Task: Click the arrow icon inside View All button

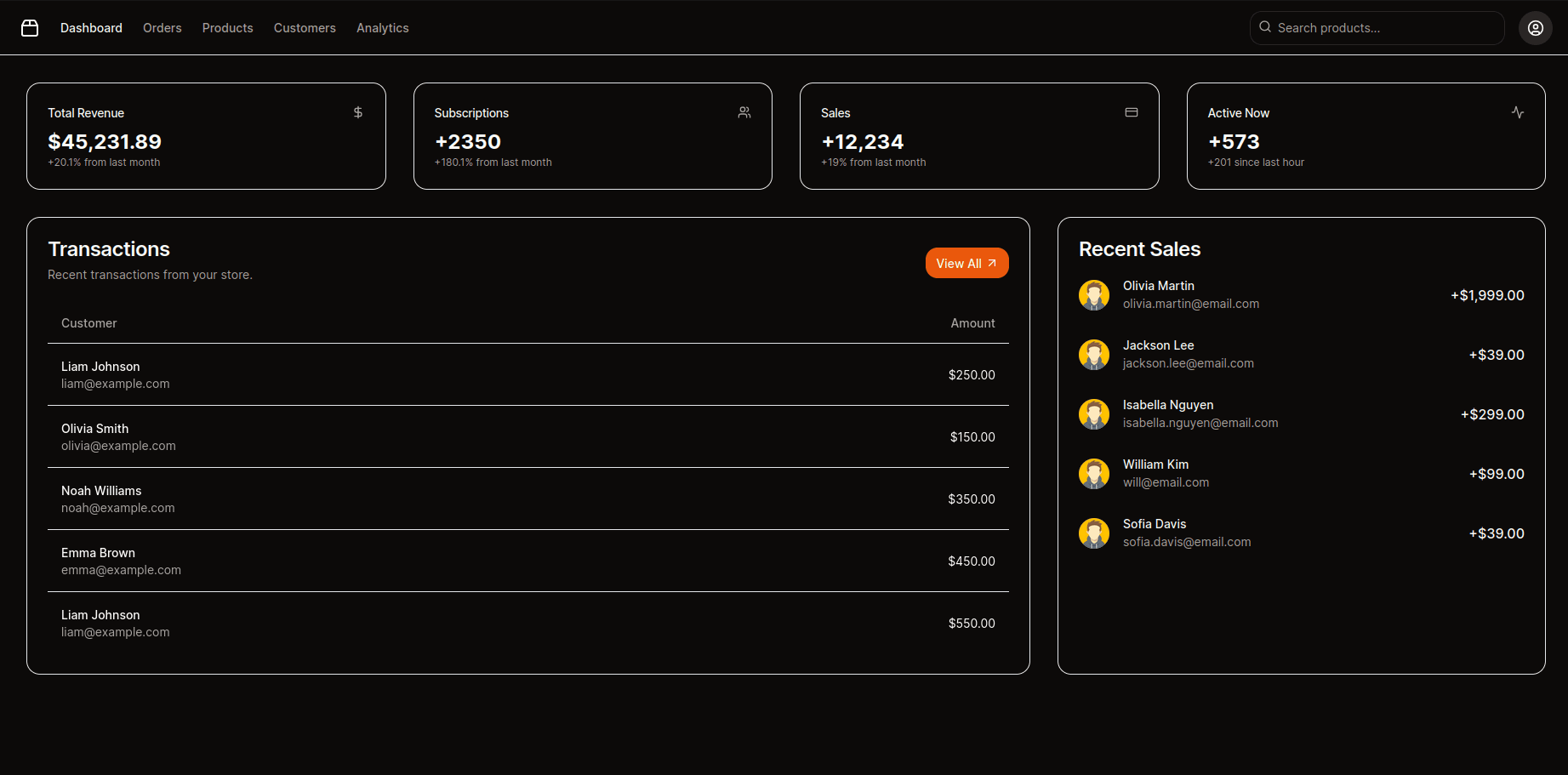Action: [991, 263]
